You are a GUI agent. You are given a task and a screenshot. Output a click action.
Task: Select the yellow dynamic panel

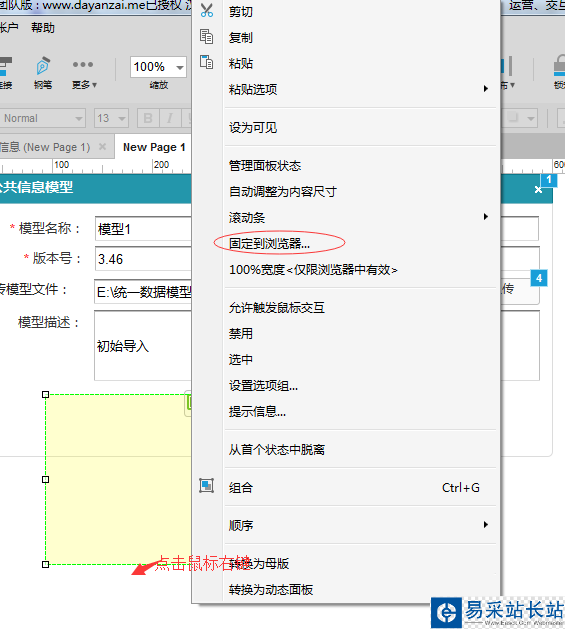coord(118,479)
